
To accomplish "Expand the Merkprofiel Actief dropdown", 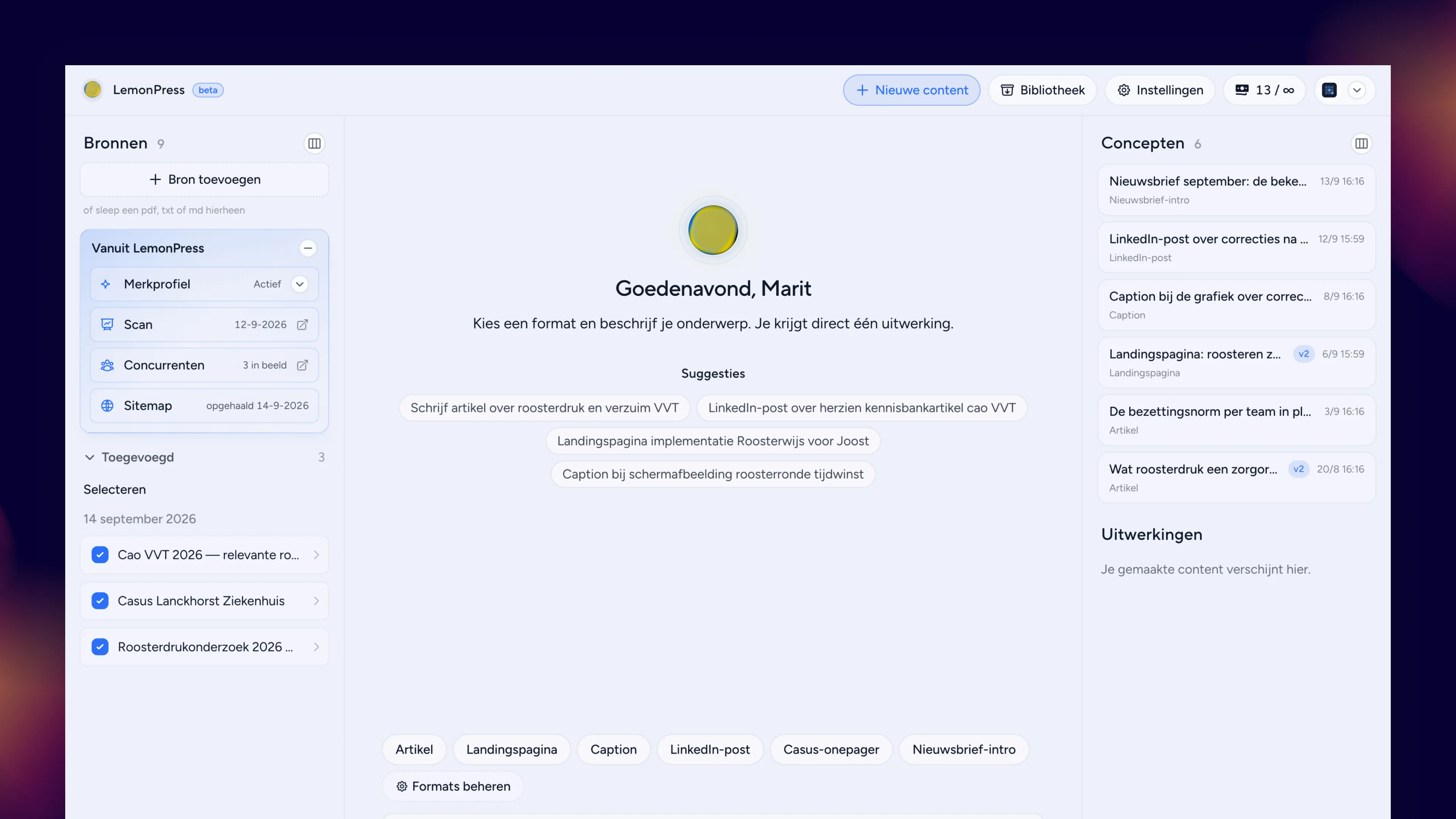I will coord(300,284).
